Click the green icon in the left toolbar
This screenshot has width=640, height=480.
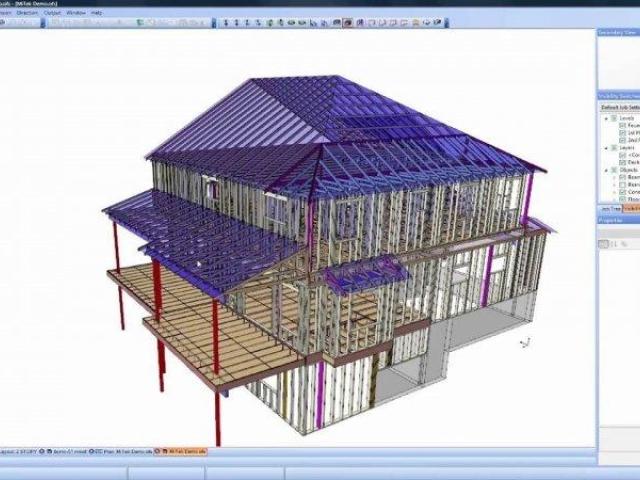(x=140, y=22)
